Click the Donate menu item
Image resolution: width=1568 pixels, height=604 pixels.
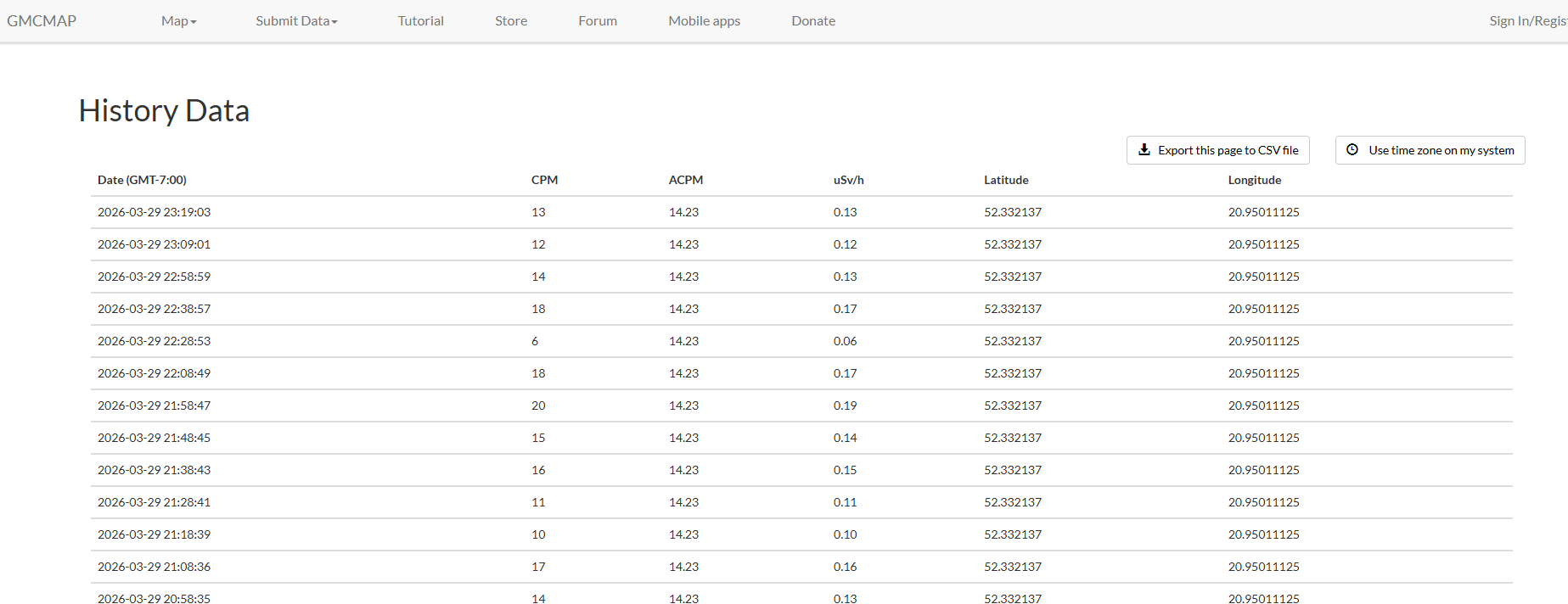pyautogui.click(x=813, y=21)
